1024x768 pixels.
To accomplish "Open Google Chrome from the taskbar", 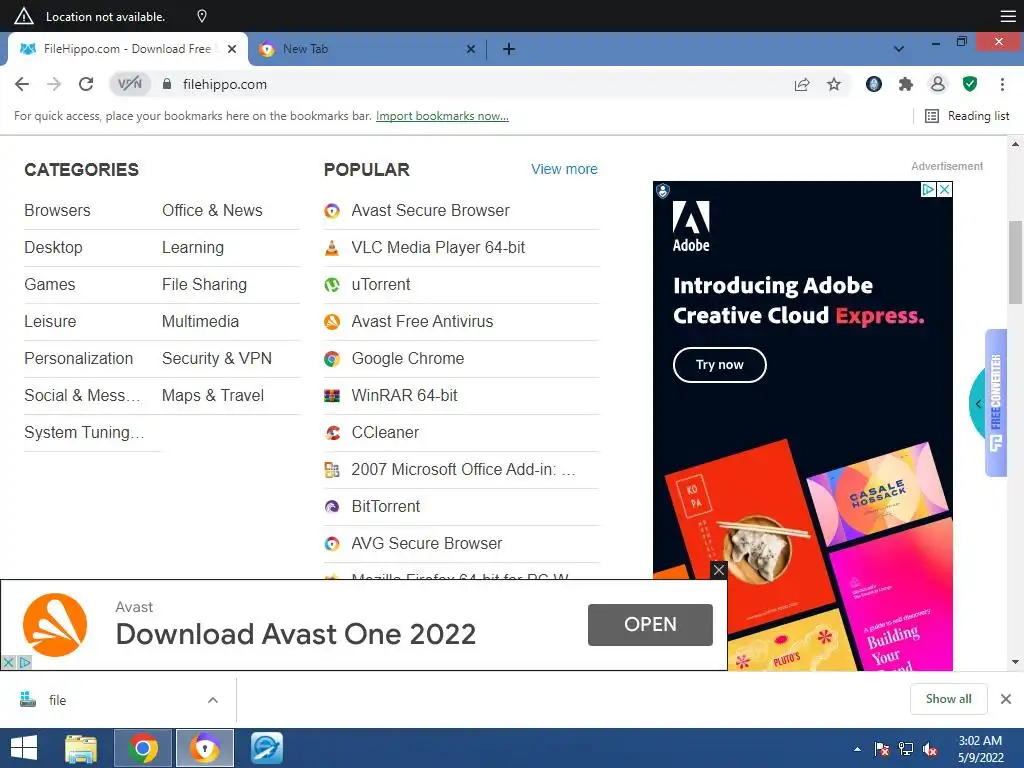I will [x=142, y=748].
